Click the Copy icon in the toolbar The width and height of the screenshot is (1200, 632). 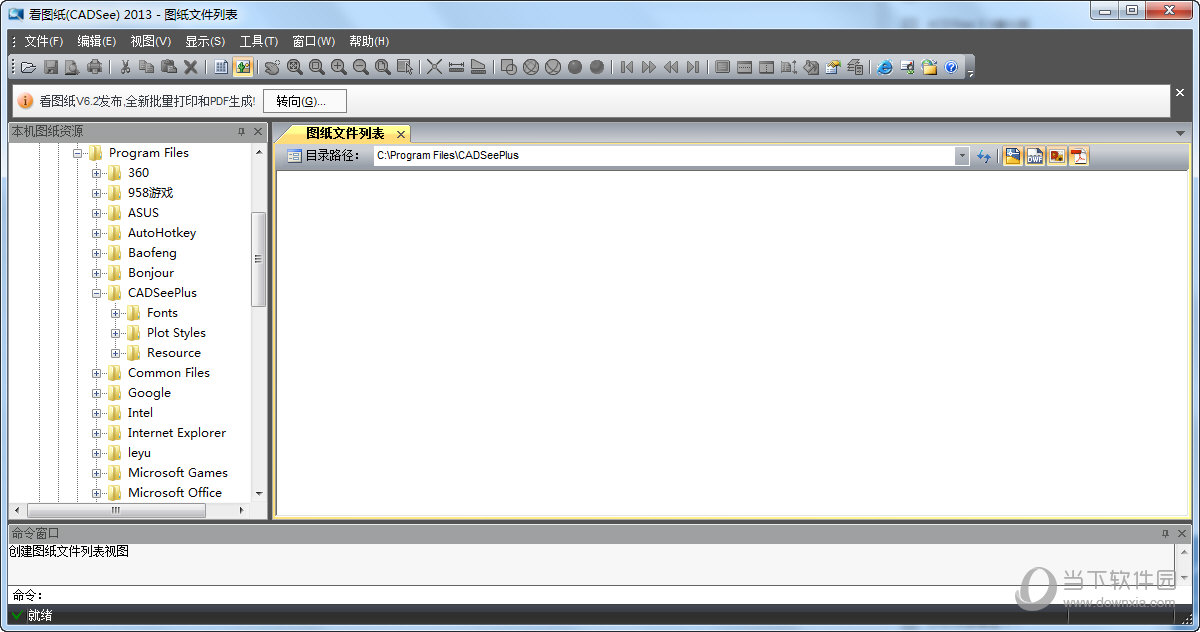point(147,67)
